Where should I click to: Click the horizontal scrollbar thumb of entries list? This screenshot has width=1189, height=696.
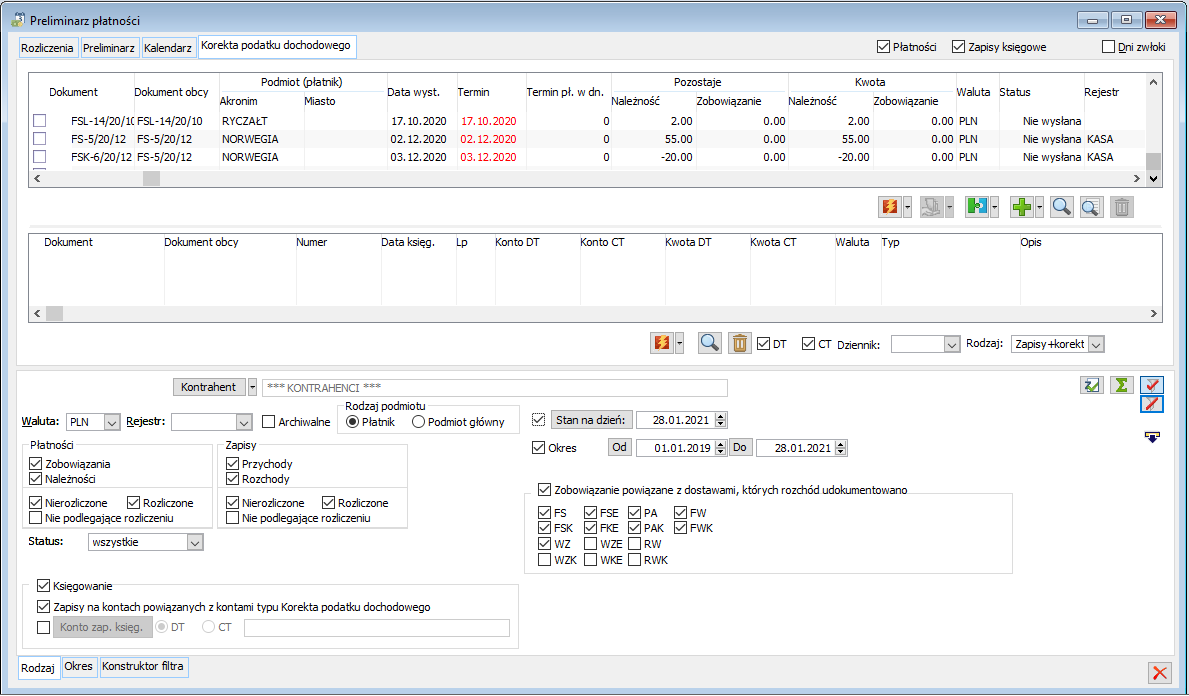click(55, 313)
